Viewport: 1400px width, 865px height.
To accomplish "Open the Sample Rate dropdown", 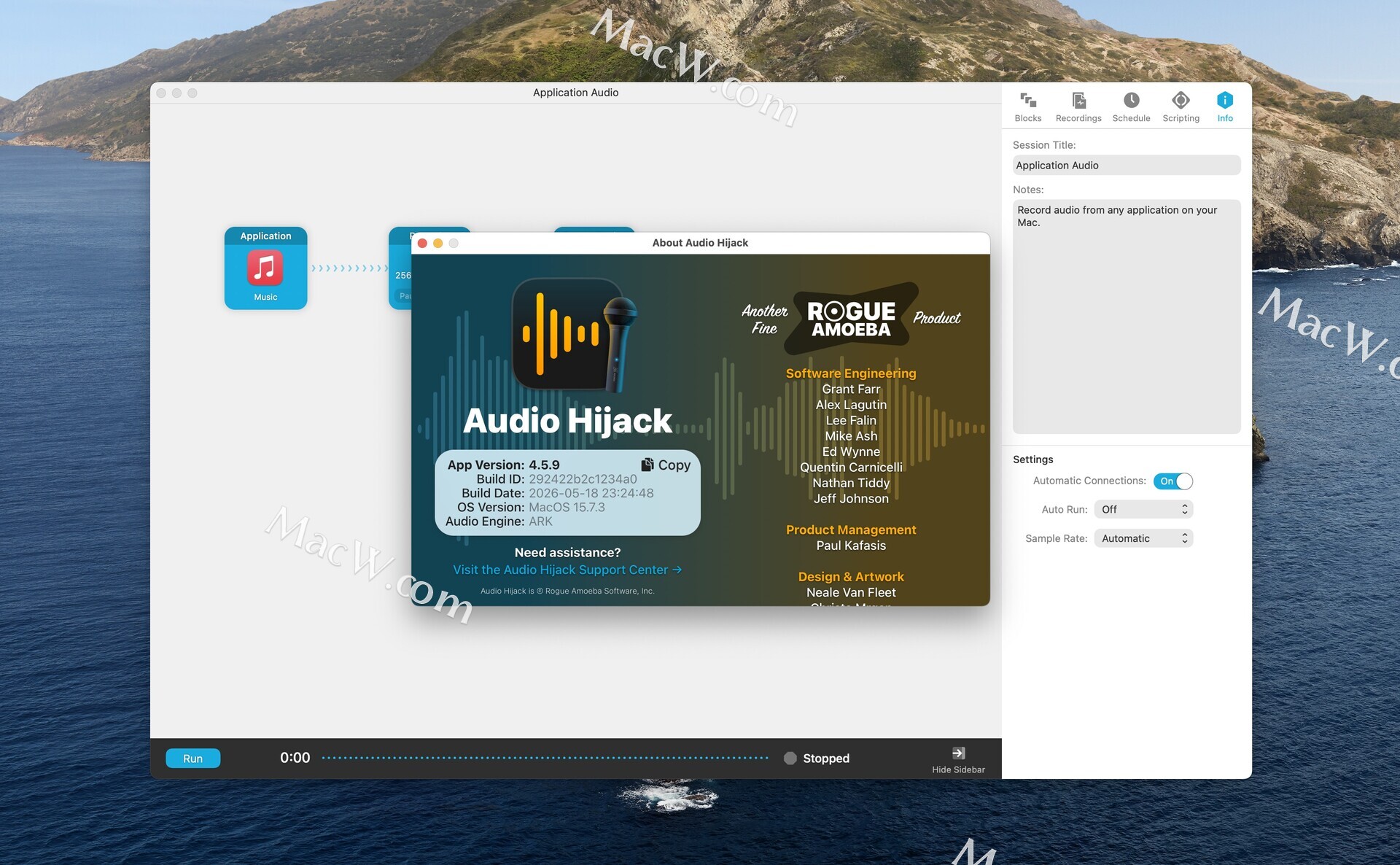I will 1143,538.
